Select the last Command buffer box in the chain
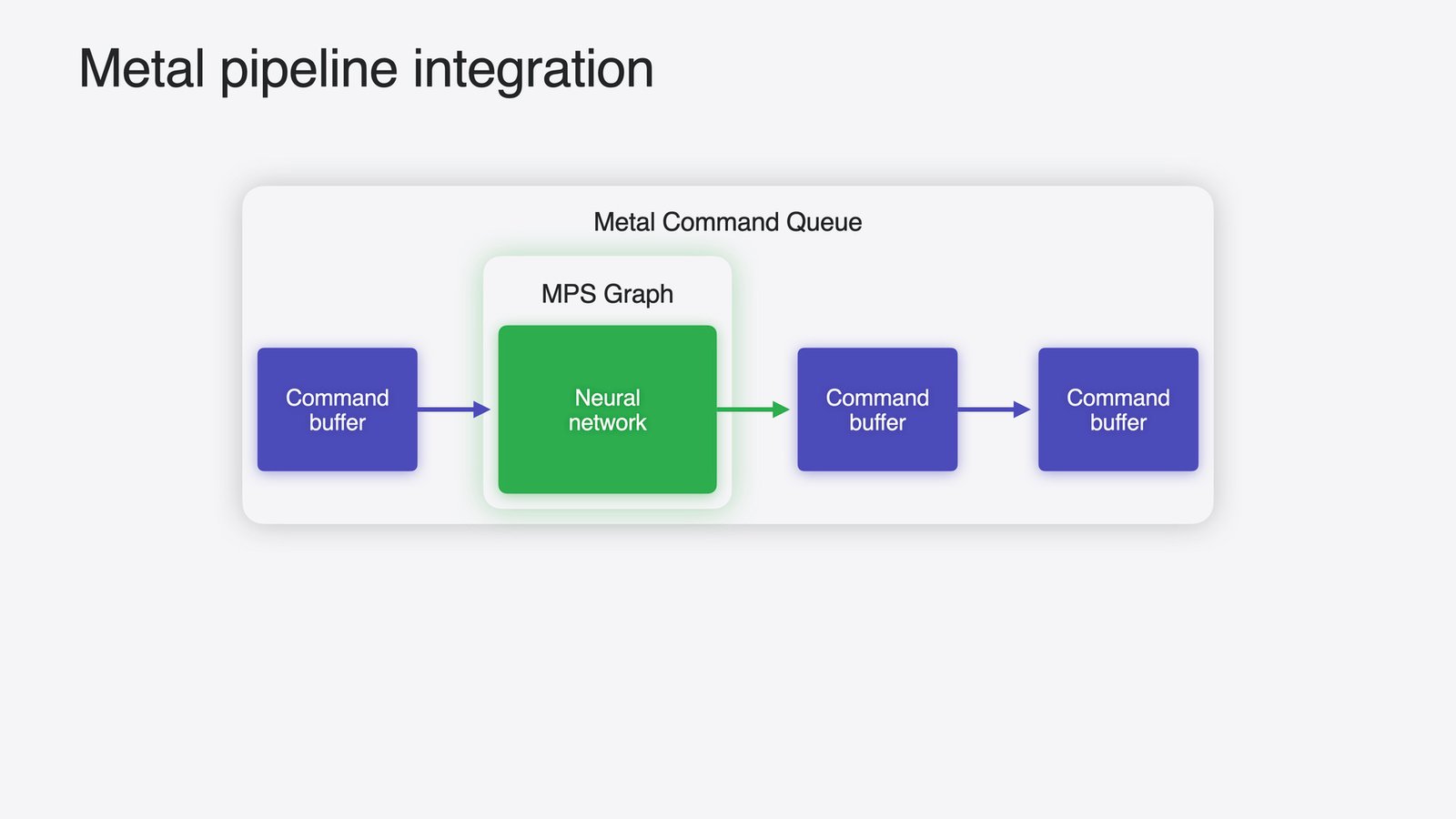 tap(1118, 409)
